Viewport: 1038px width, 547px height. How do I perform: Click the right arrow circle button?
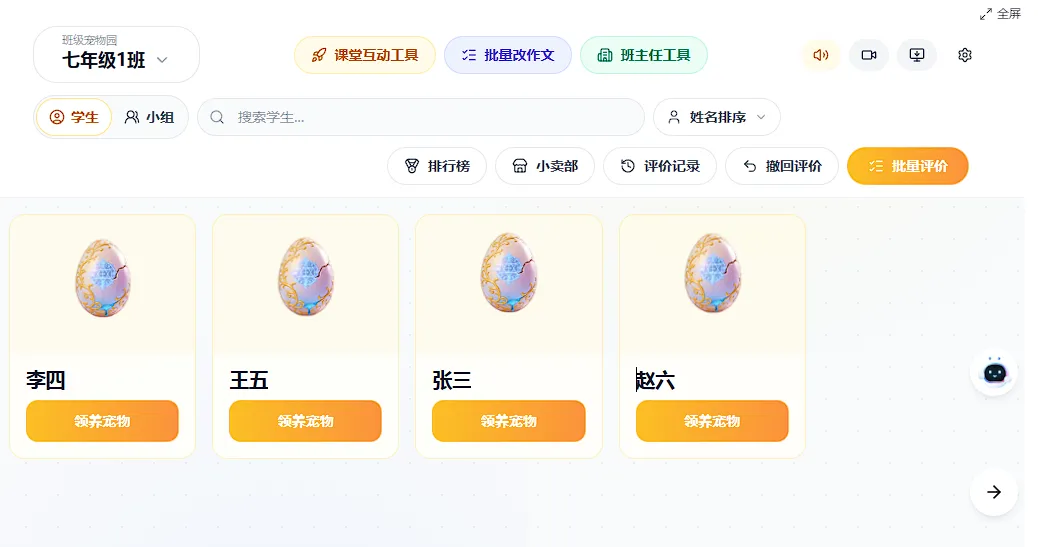point(994,492)
